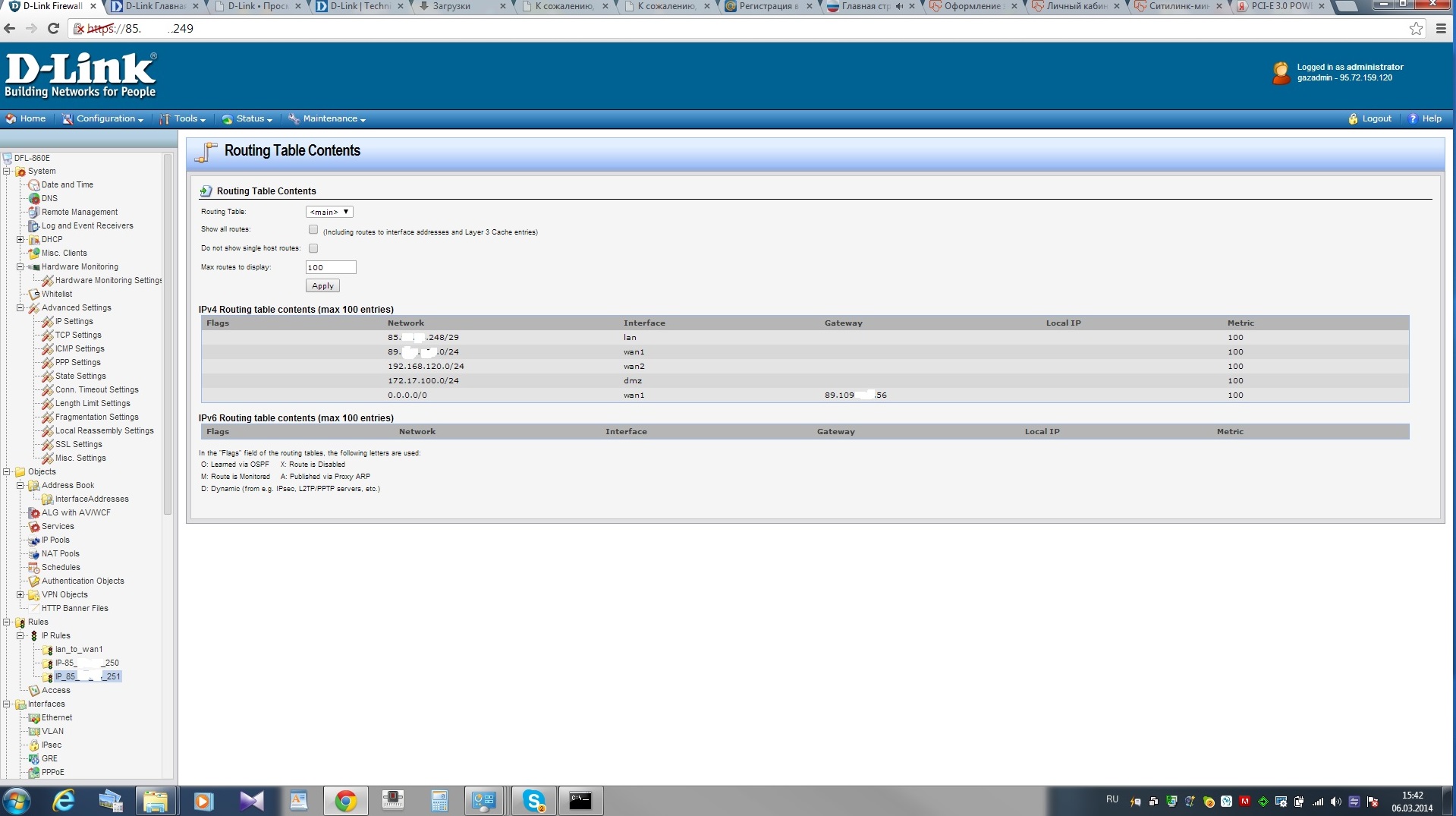This screenshot has height=816, width=1456.
Task: Open the Routing Table dropdown
Action: [x=329, y=212]
